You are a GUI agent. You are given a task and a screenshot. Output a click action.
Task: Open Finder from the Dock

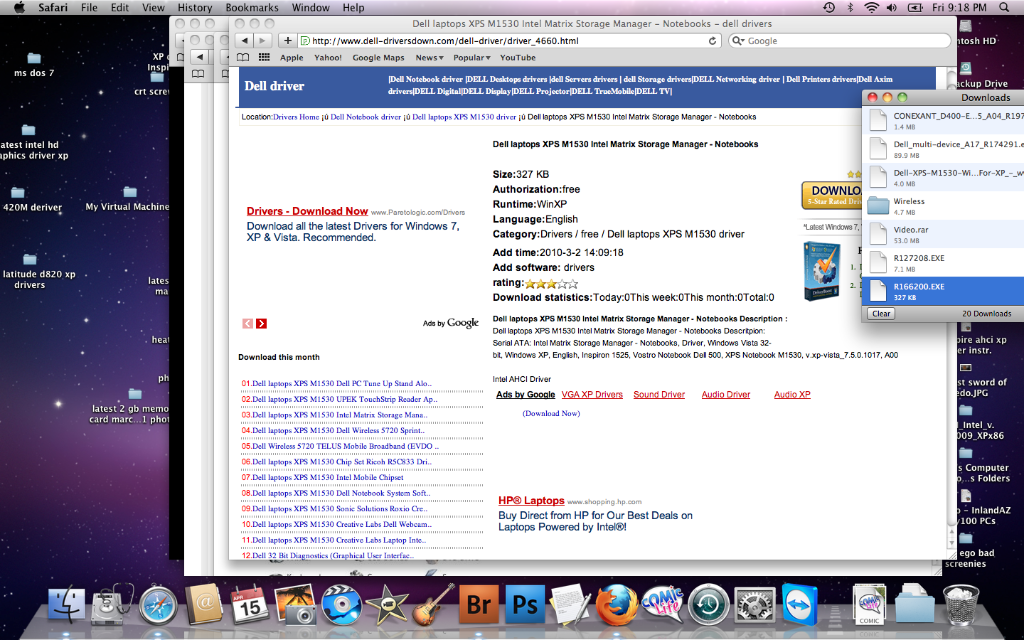(x=67, y=605)
